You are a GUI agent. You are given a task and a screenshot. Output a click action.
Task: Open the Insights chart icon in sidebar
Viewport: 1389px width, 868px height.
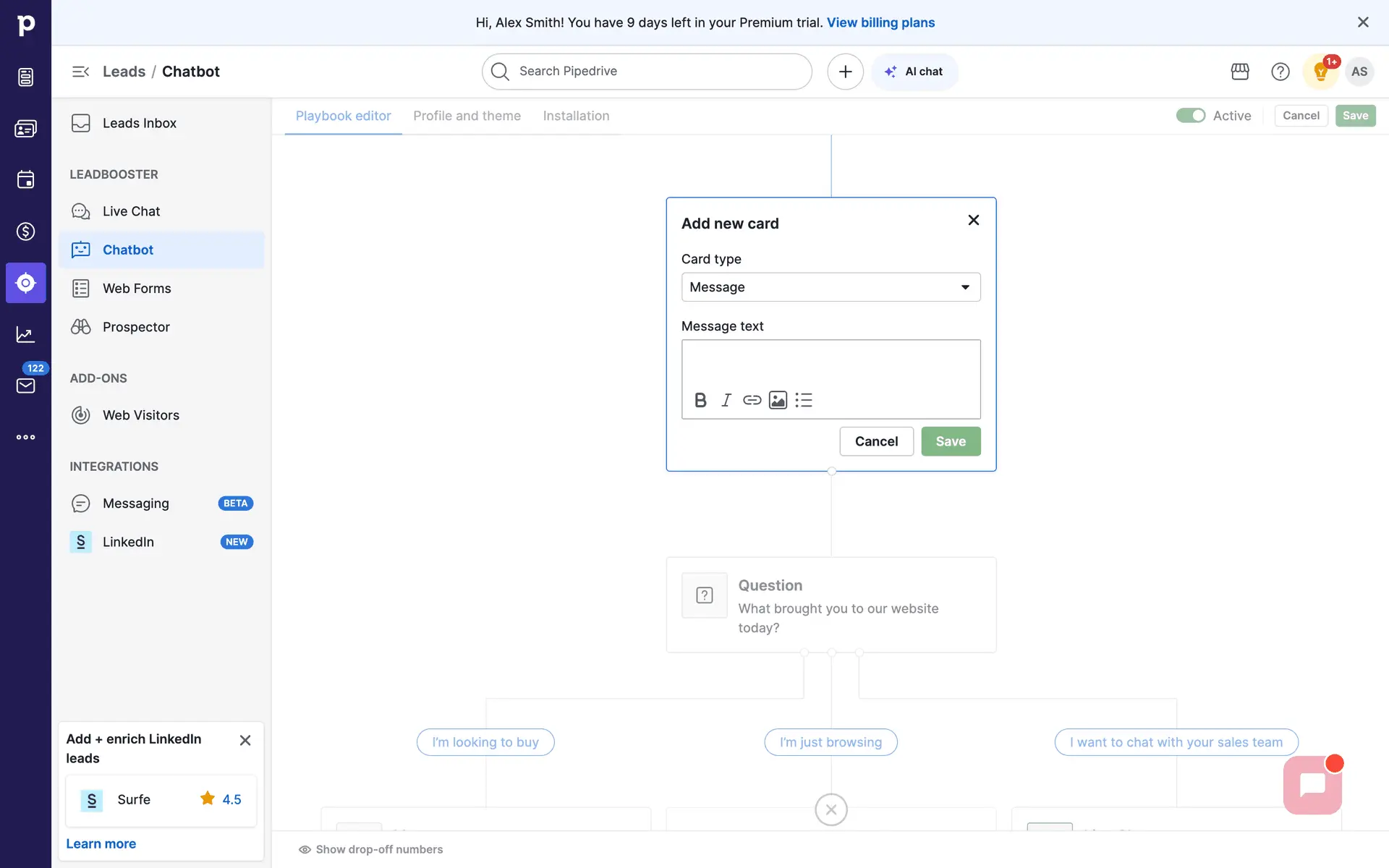click(25, 334)
